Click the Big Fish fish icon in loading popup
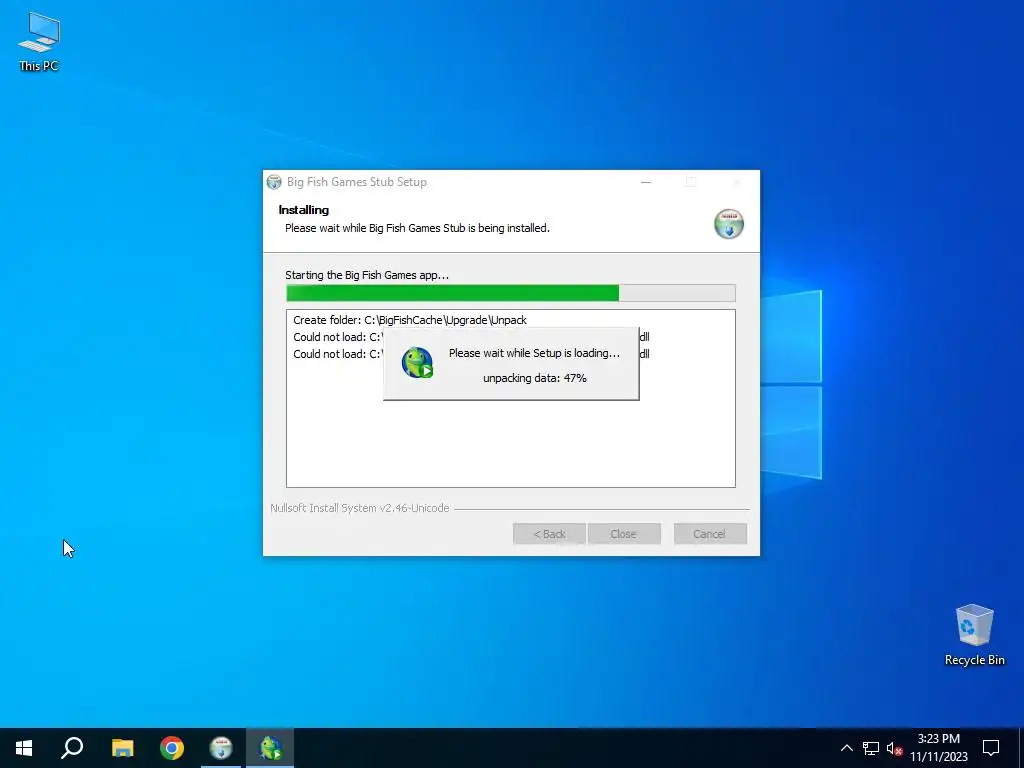Viewport: 1024px width, 768px height. point(417,363)
